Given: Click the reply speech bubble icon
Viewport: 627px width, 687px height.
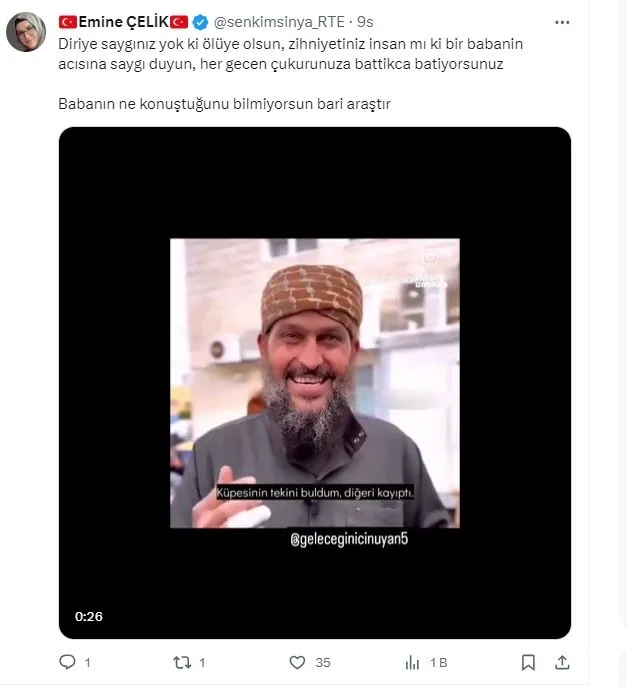Looking at the screenshot, I should click(x=67, y=662).
